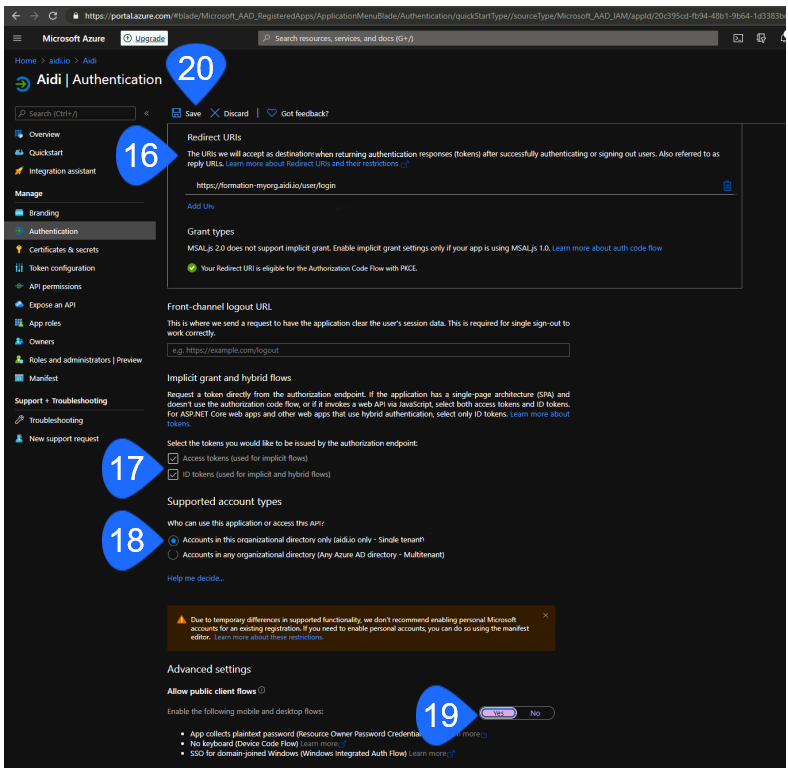Open Learn more about these restrictions link
The height and width of the screenshot is (770, 788).
[x=269, y=637]
